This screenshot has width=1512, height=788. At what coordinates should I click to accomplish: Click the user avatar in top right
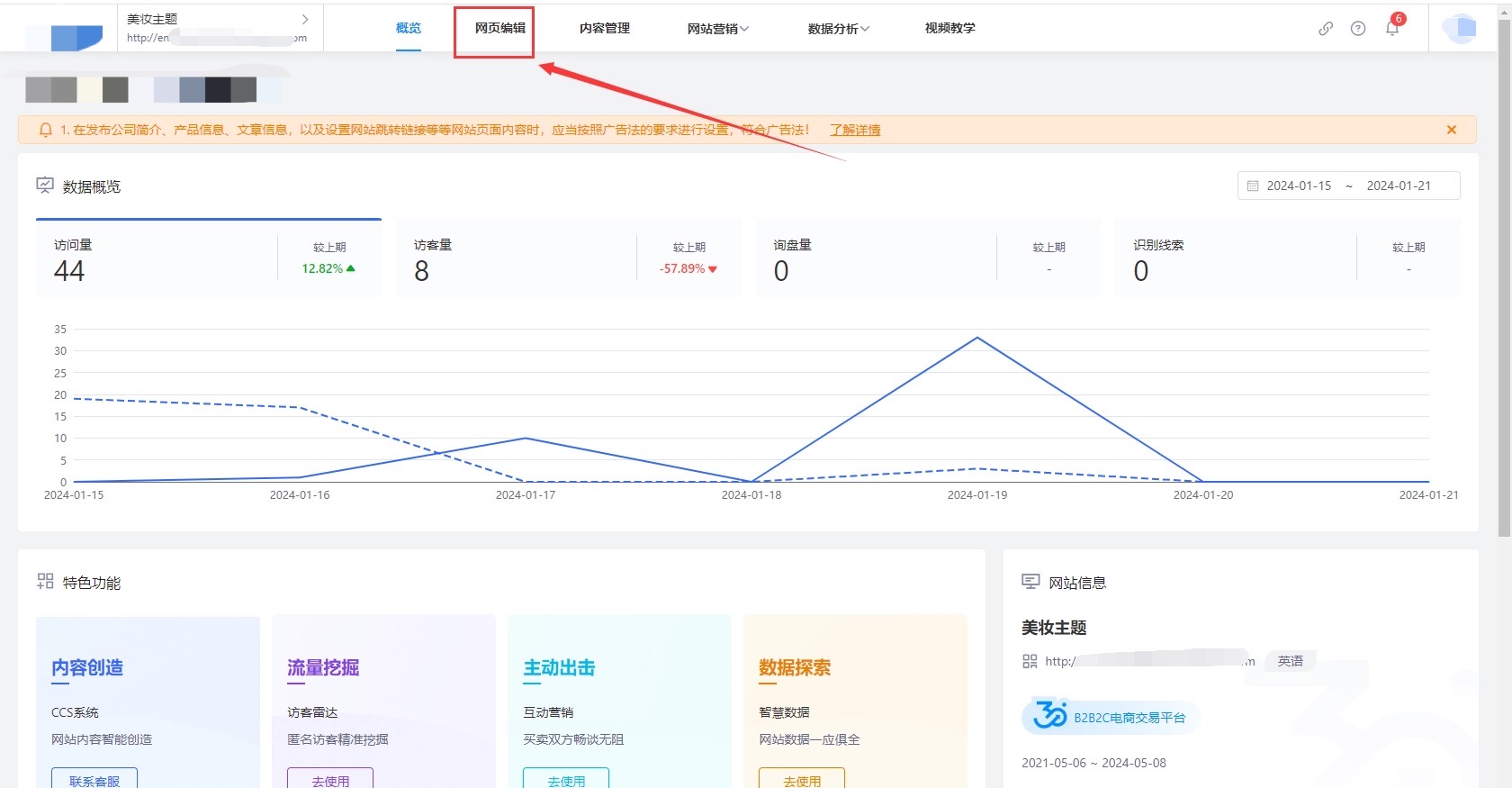(x=1460, y=28)
